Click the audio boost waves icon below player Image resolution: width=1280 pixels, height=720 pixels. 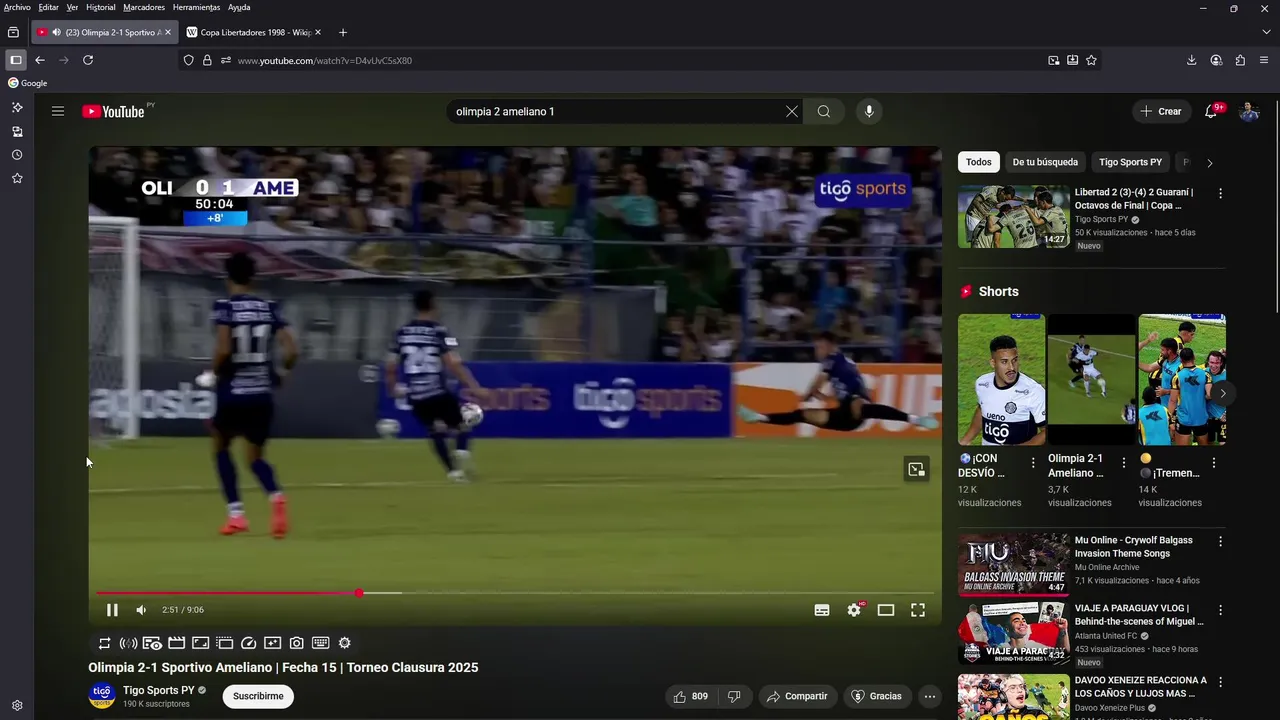128,643
